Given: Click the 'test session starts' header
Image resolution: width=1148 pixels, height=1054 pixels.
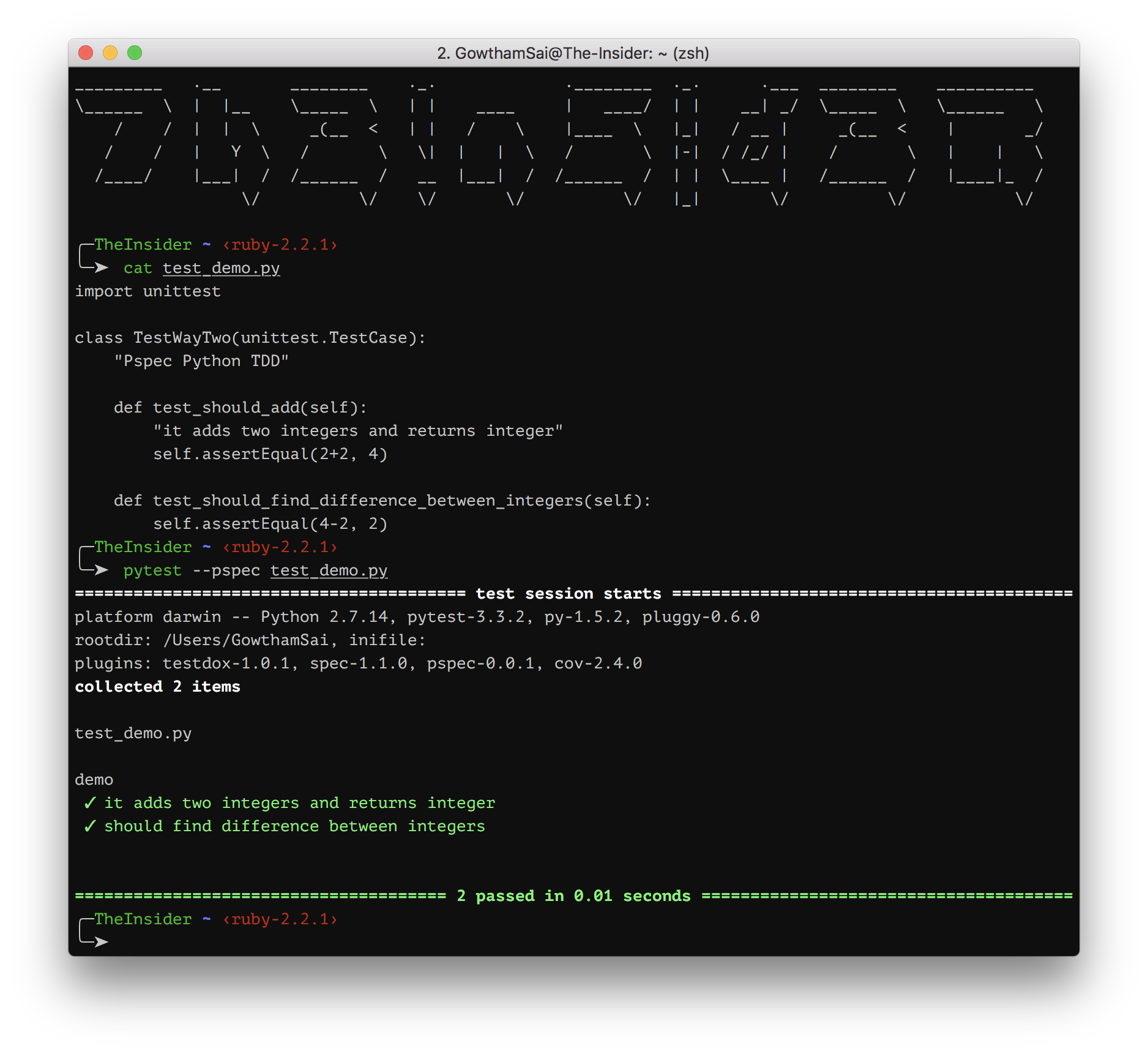Looking at the screenshot, I should (x=568, y=594).
